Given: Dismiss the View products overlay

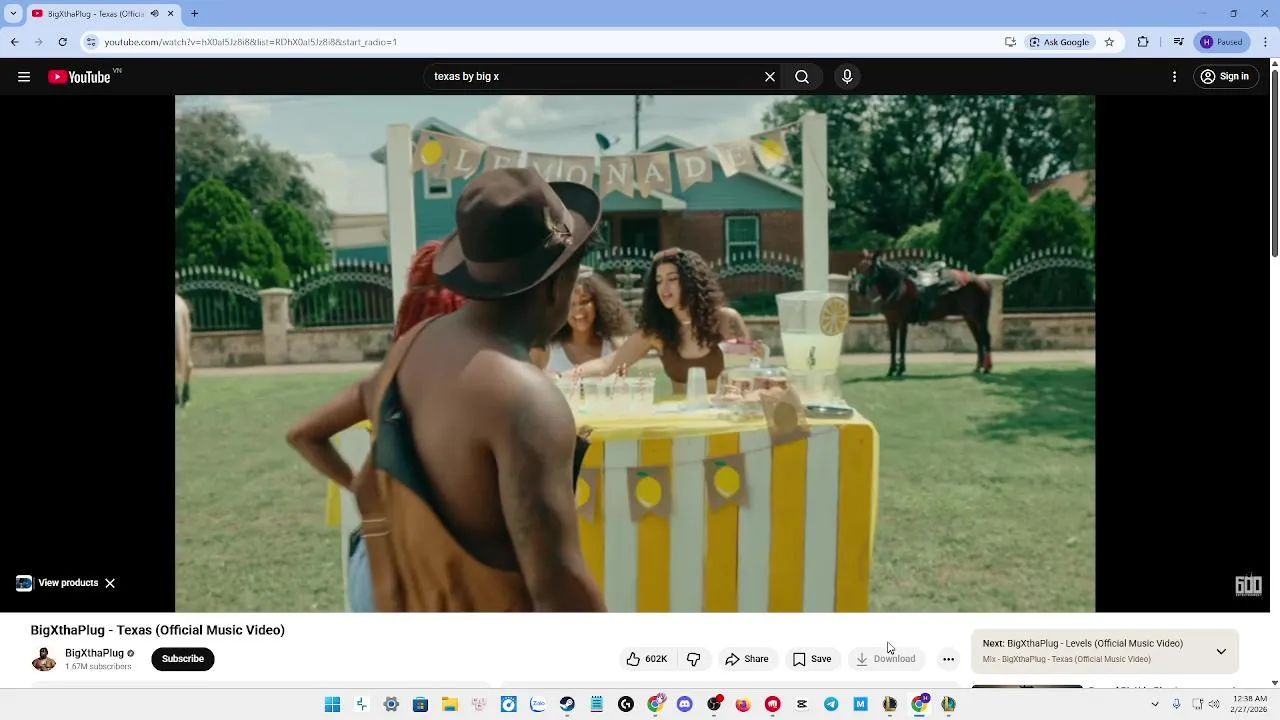Looking at the screenshot, I should [110, 583].
